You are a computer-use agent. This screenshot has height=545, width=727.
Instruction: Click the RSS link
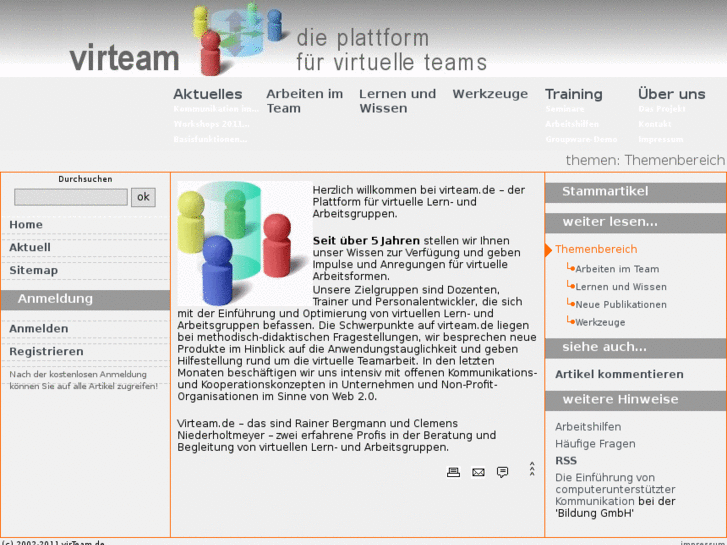(566, 461)
